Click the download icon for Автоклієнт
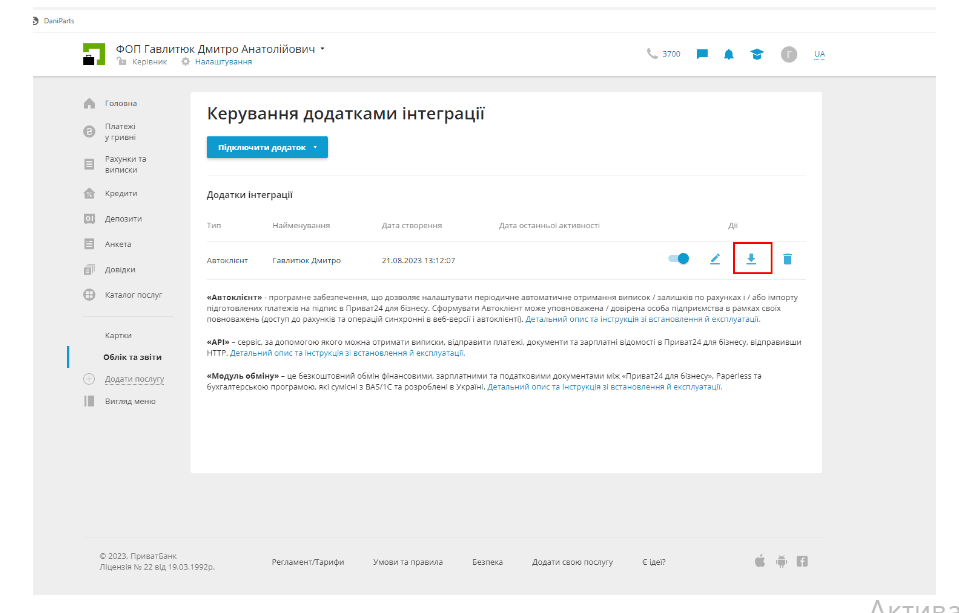959x613 pixels. pos(751,259)
